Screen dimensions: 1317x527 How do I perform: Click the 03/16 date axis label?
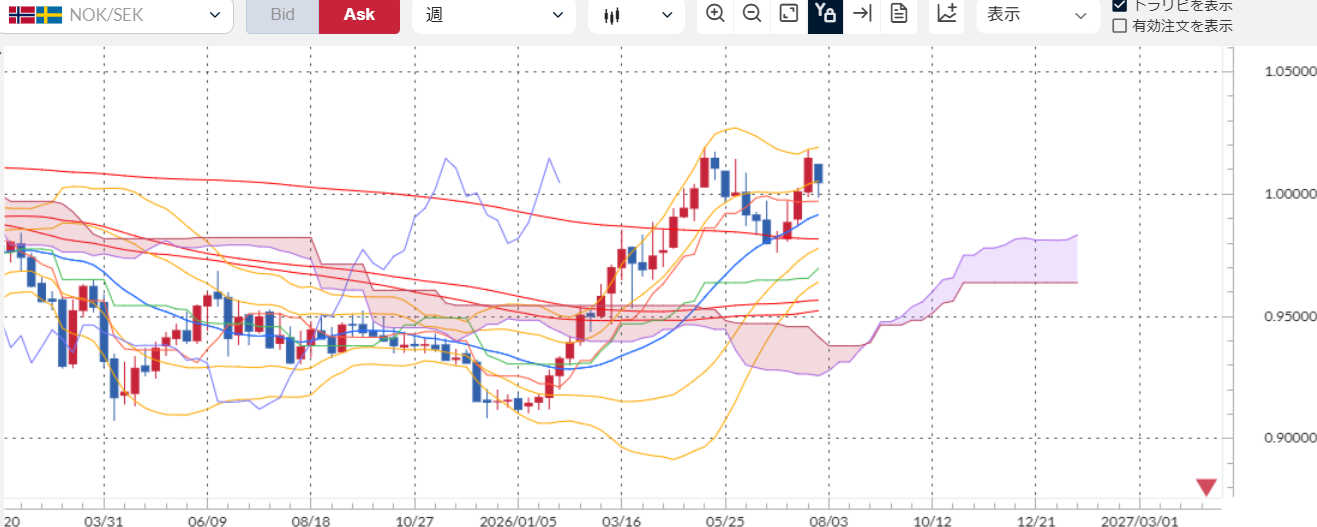621,521
